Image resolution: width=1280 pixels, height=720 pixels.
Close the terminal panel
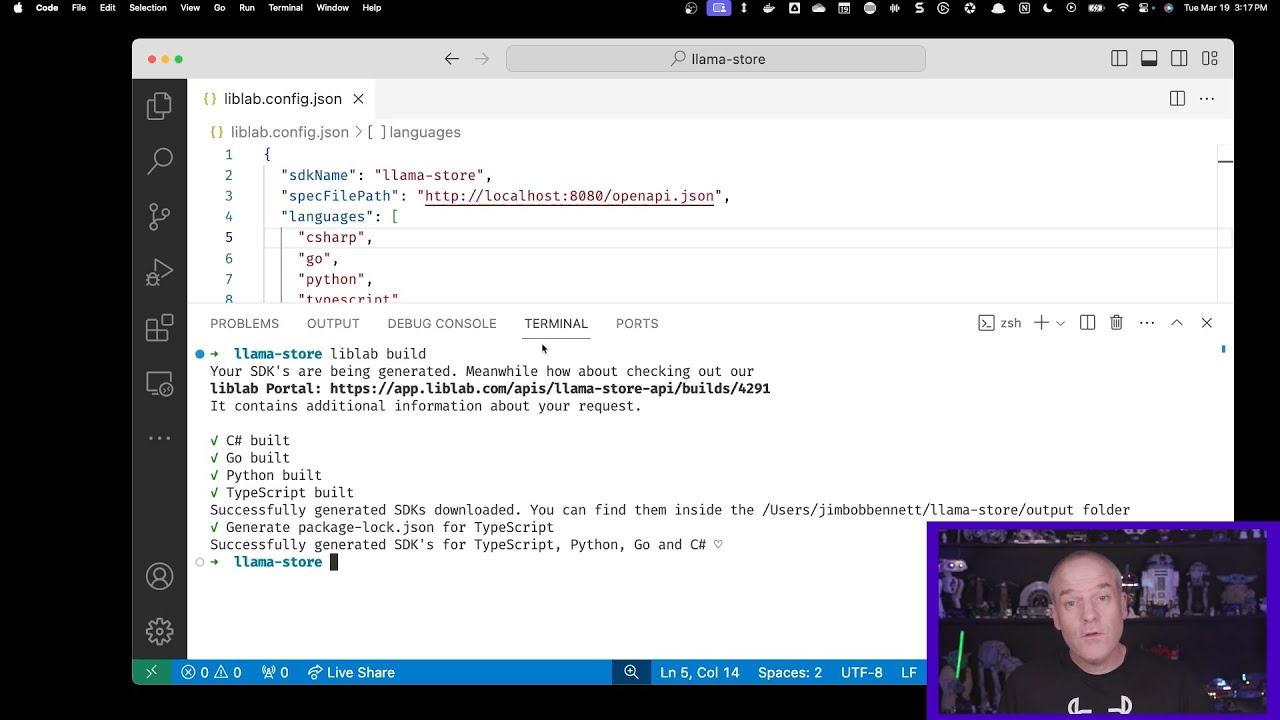[x=1207, y=323]
